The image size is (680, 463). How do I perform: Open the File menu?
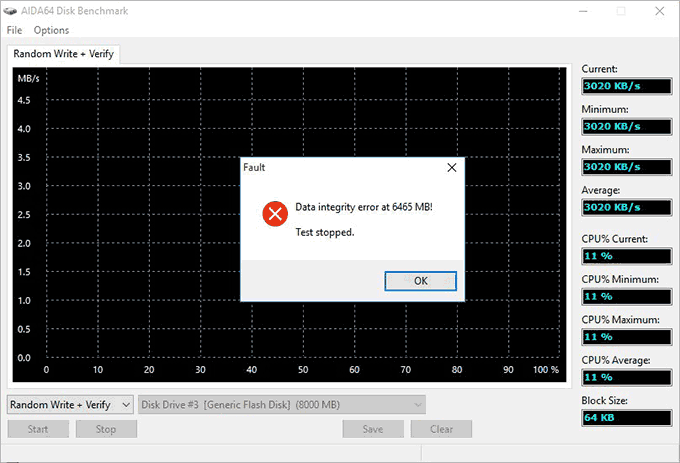coord(14,30)
